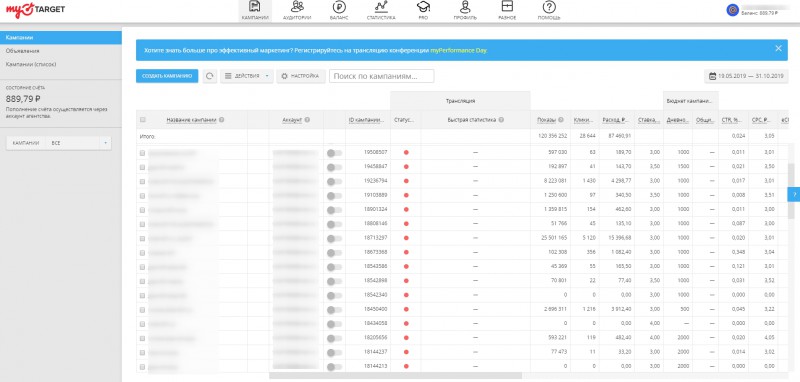Click the red status dot for campaign 19508507
The width and height of the screenshot is (800, 382).
406,152
